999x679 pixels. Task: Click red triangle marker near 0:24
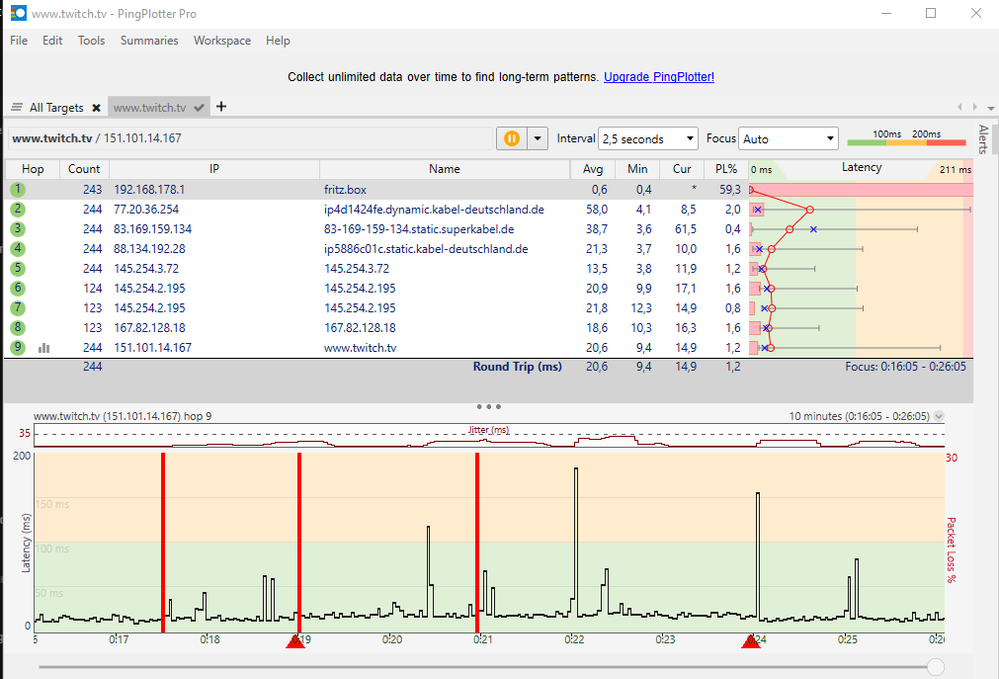(x=751, y=642)
